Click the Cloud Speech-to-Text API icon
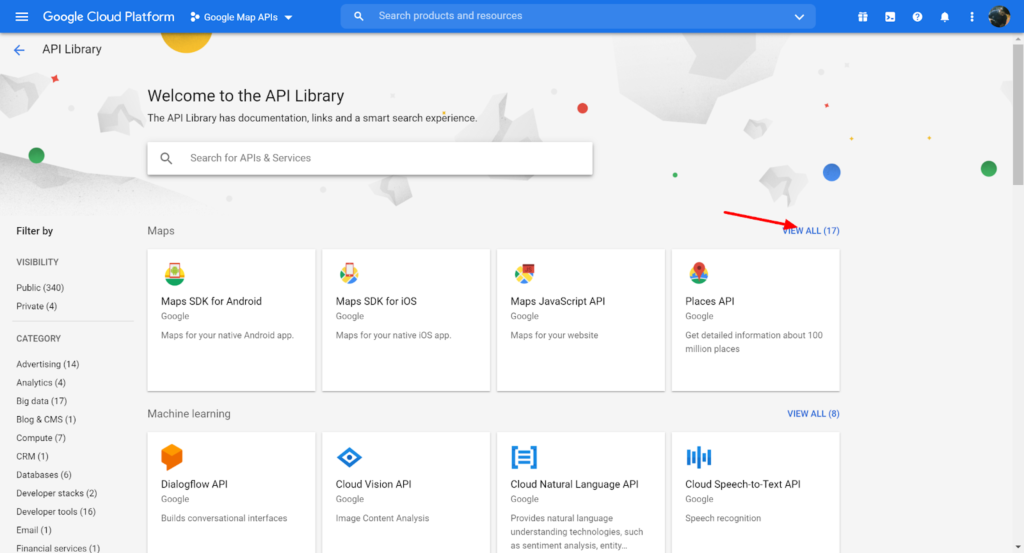Image resolution: width=1024 pixels, height=553 pixels. (699, 457)
